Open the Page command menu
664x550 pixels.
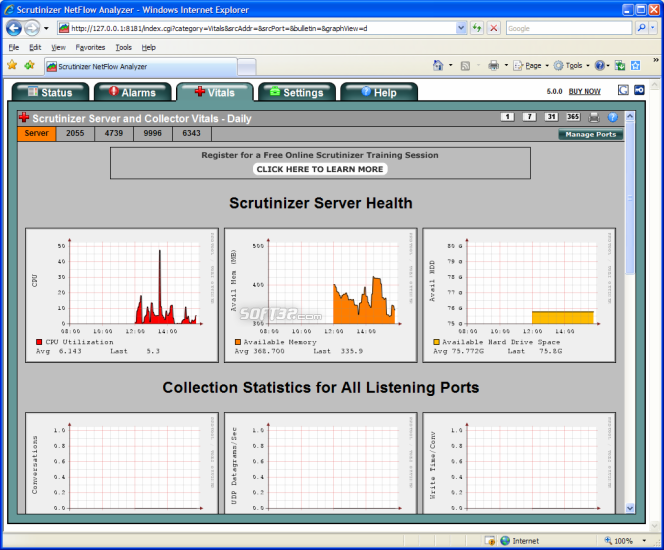(531, 66)
